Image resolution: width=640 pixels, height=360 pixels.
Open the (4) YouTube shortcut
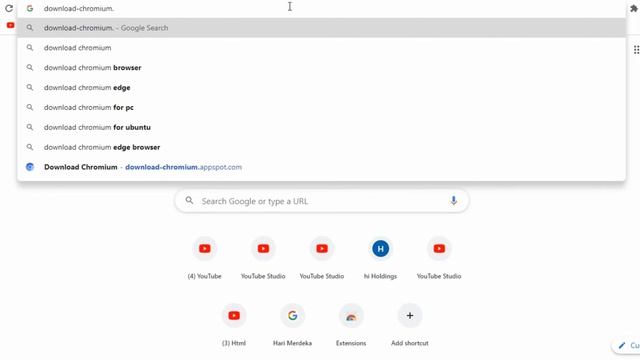(x=204, y=258)
